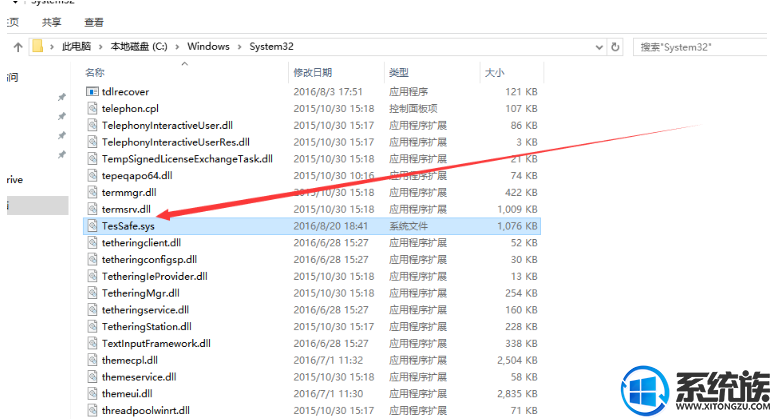Viewport: 770px width, 419px height.
Task: Click the 系统文件 type cell
Action: [409, 226]
